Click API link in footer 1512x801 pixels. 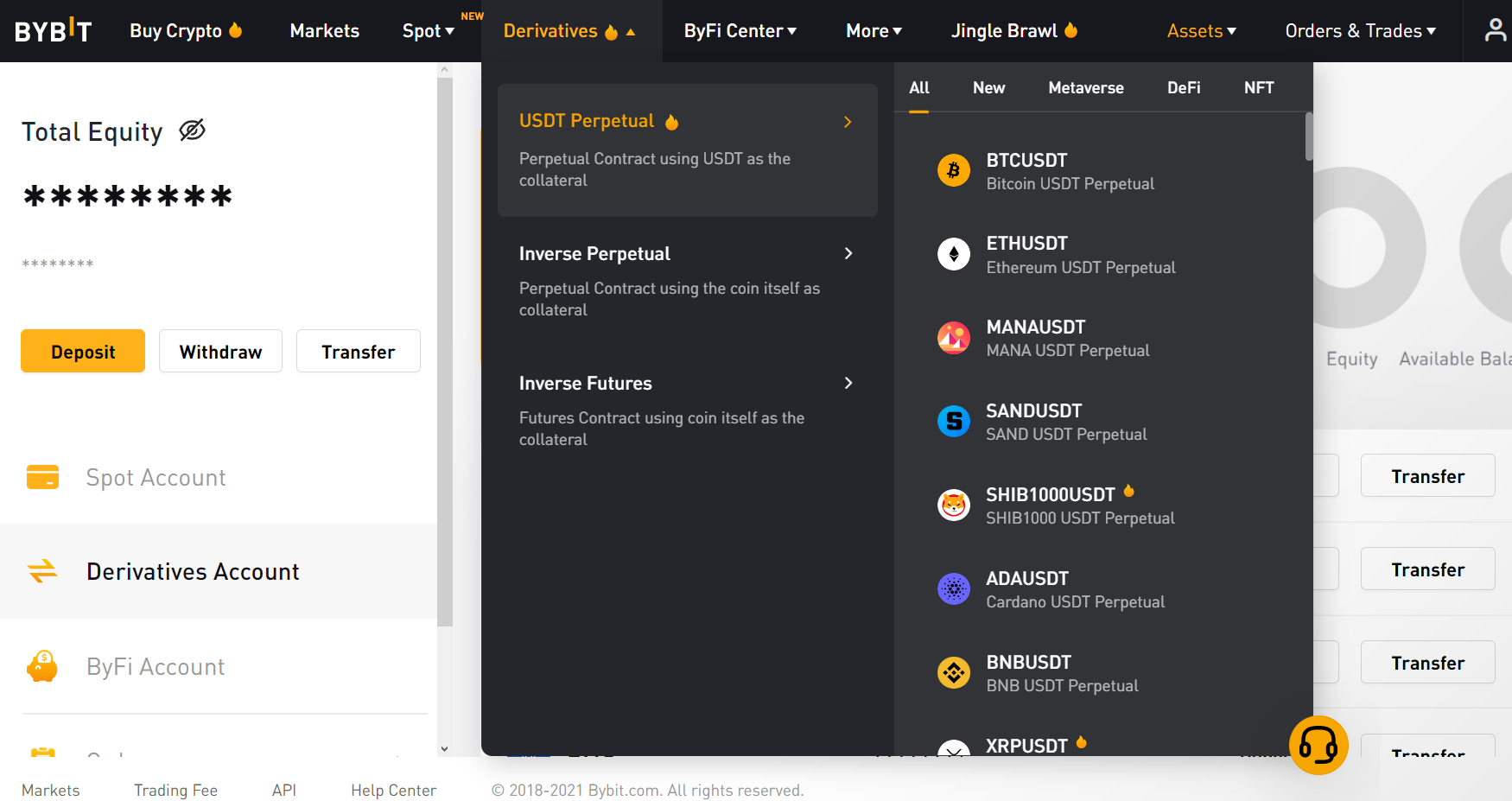[x=284, y=790]
